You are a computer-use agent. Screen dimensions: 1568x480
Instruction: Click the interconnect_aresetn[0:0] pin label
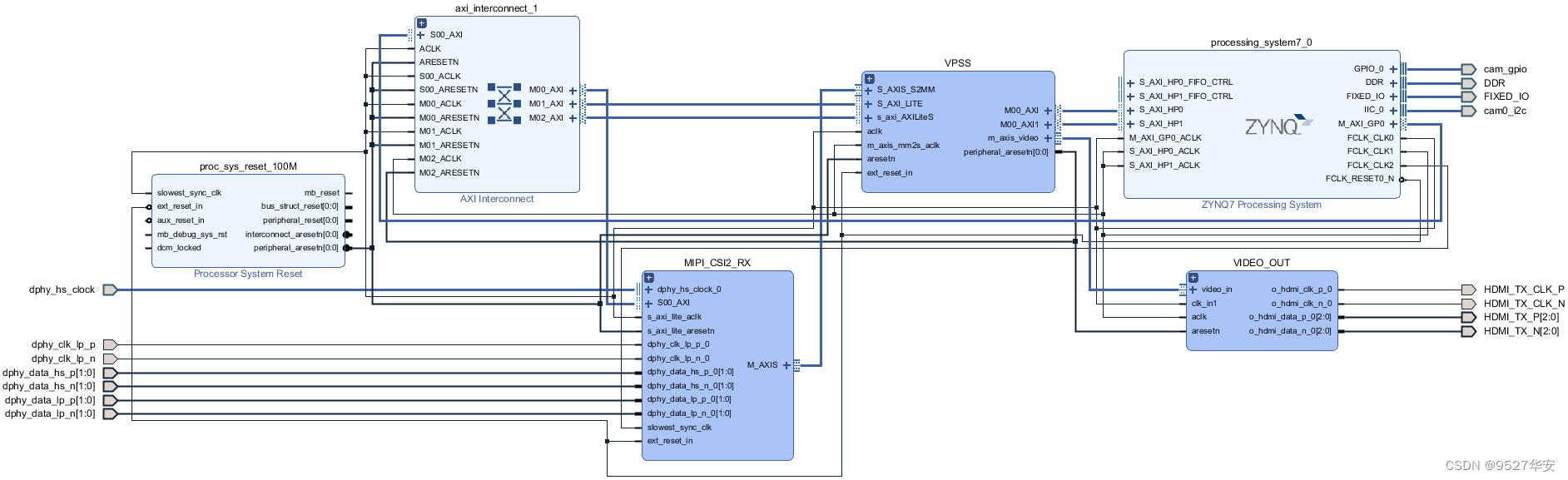click(x=291, y=235)
